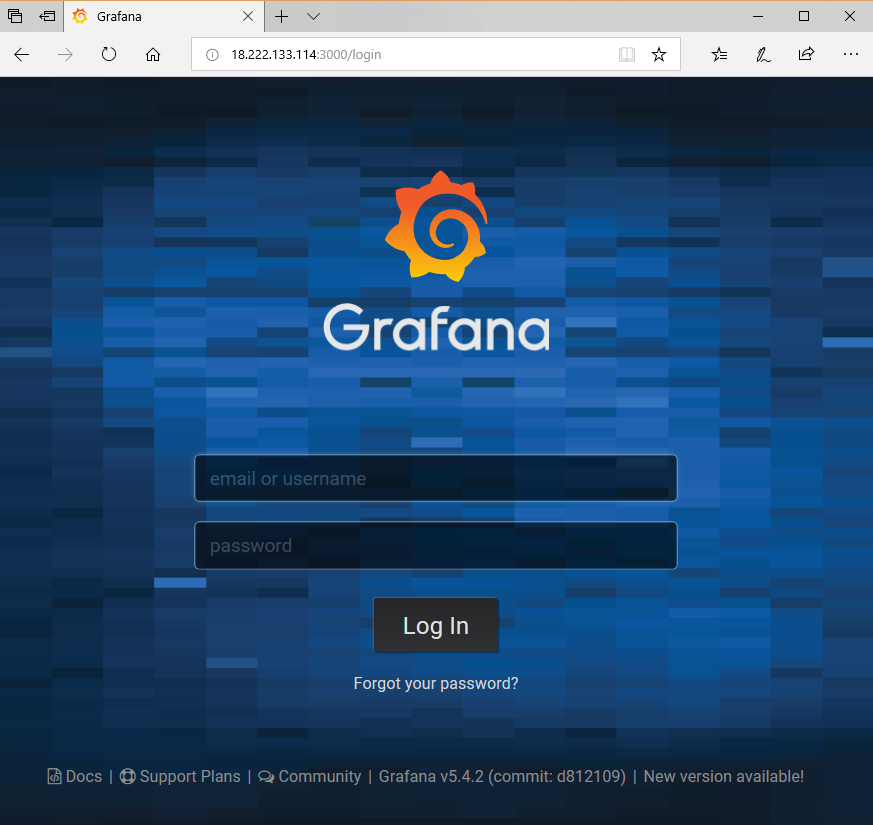873x825 pixels.
Task: Click the Support Plans lifebuoy icon
Action: point(127,776)
